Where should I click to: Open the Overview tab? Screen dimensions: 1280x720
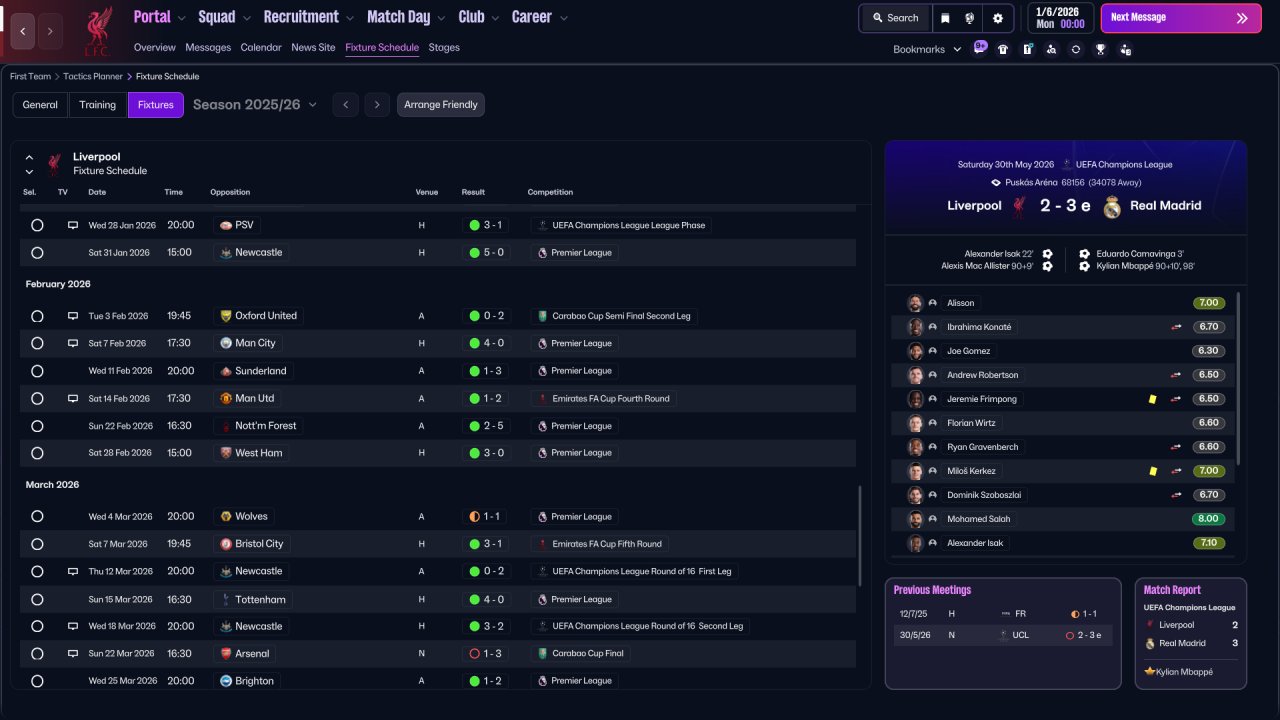click(x=154, y=47)
